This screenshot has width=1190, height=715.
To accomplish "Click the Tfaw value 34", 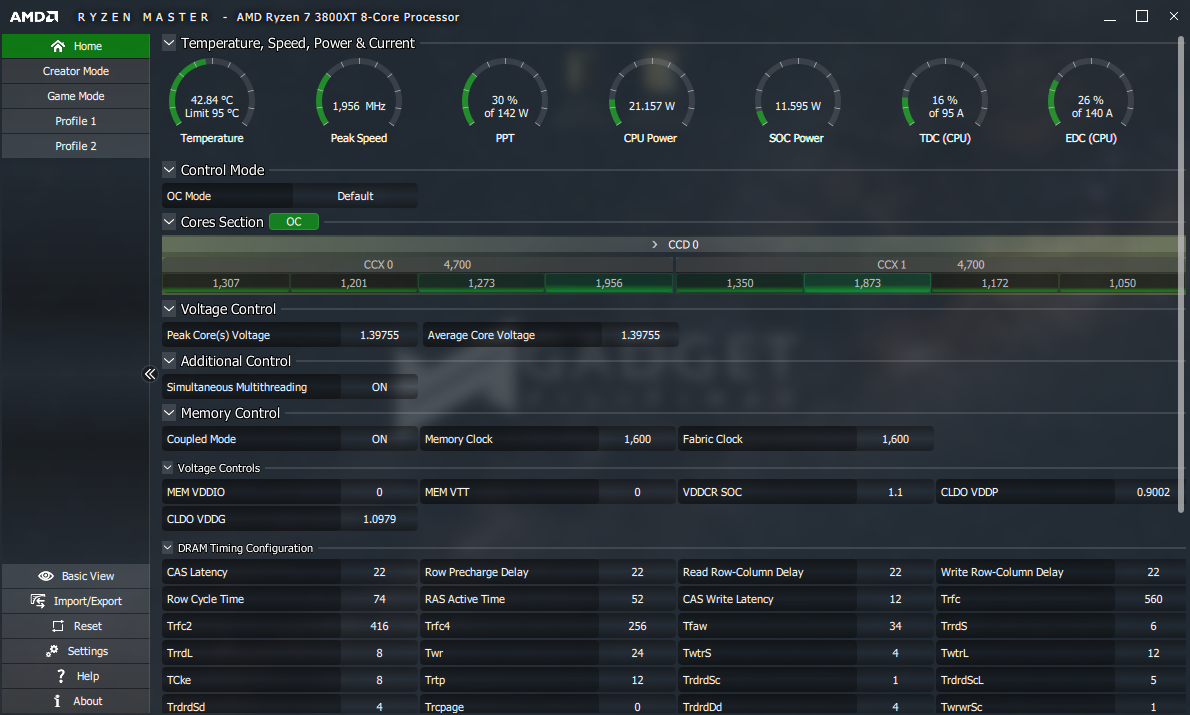I will click(x=896, y=626).
